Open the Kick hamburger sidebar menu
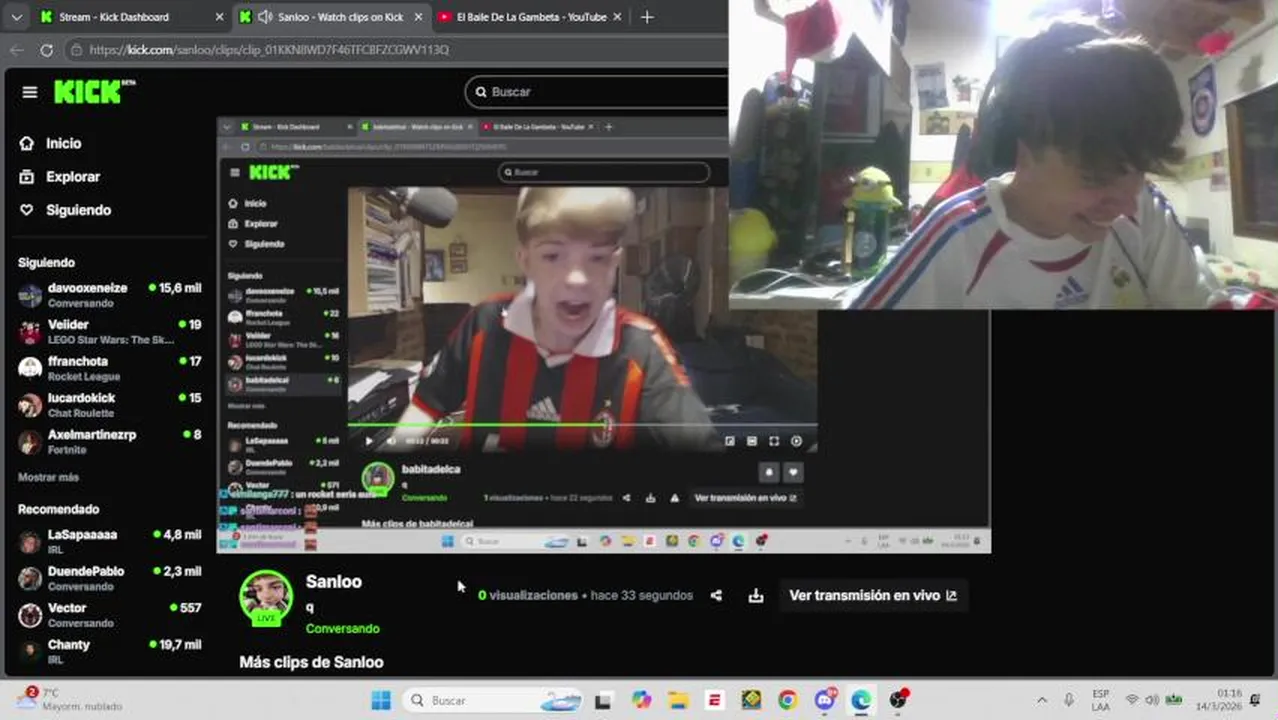The width and height of the screenshot is (1278, 720). pyautogui.click(x=30, y=92)
